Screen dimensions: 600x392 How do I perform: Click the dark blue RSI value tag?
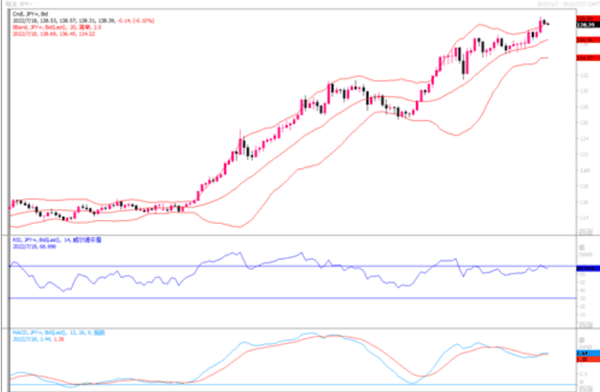(588, 269)
